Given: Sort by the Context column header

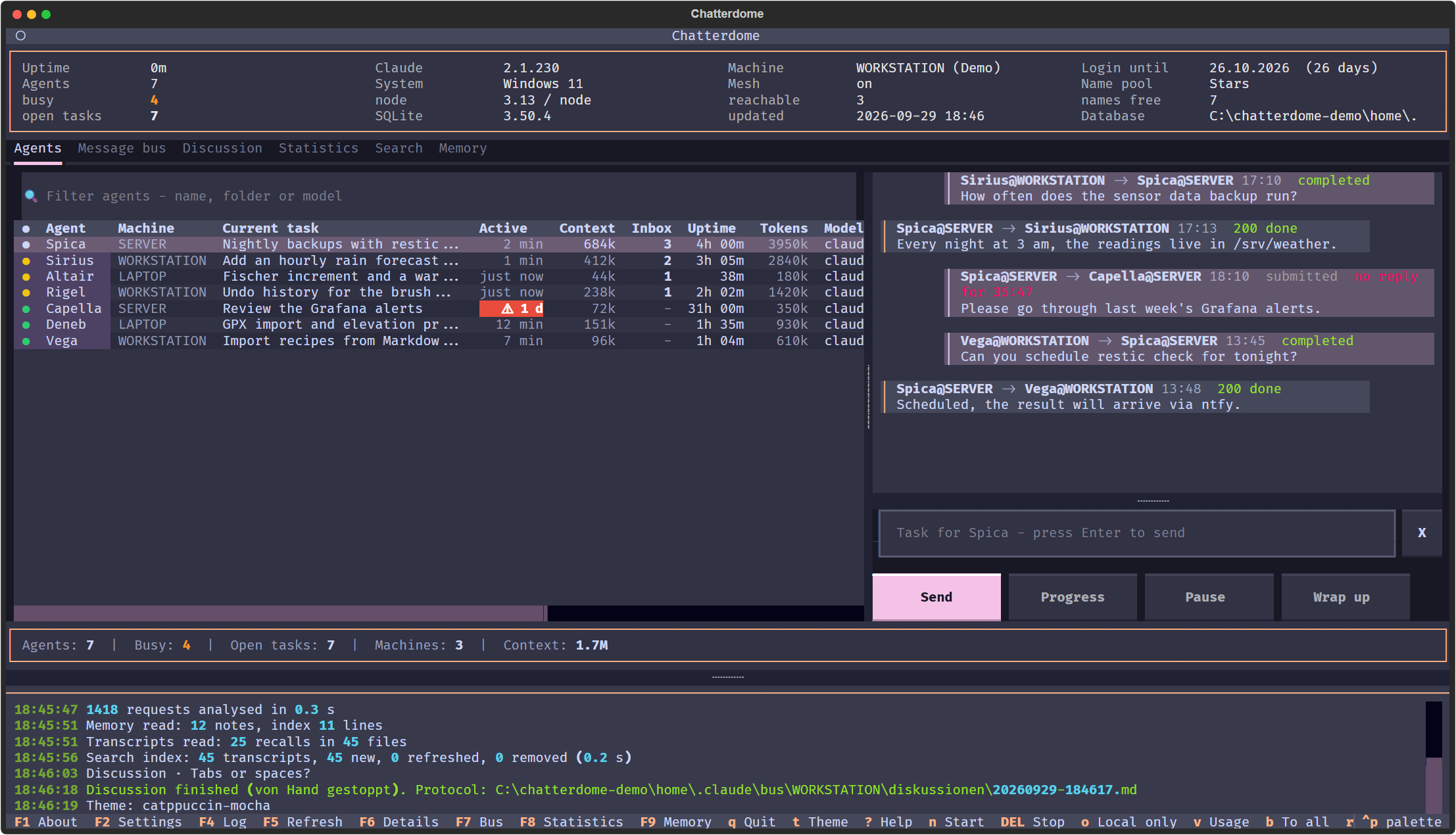Looking at the screenshot, I should coord(587,229).
